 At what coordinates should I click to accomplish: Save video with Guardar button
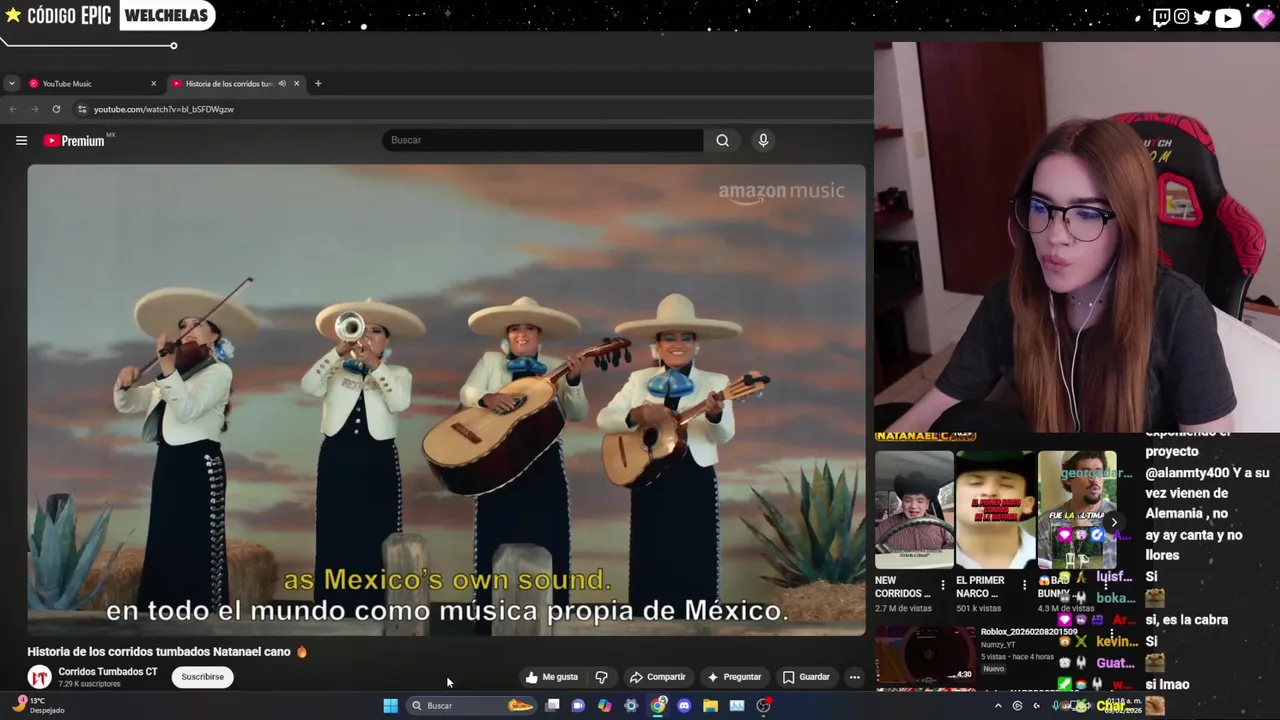806,677
